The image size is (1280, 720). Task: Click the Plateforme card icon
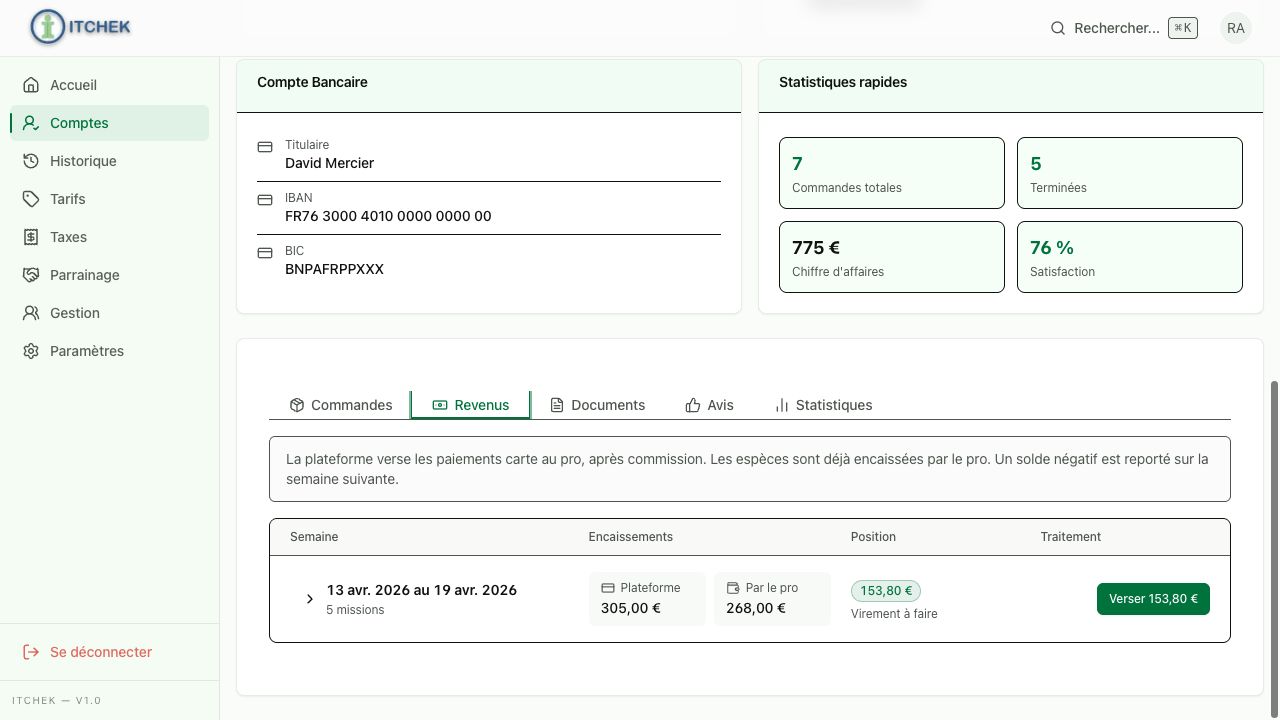pyautogui.click(x=608, y=588)
